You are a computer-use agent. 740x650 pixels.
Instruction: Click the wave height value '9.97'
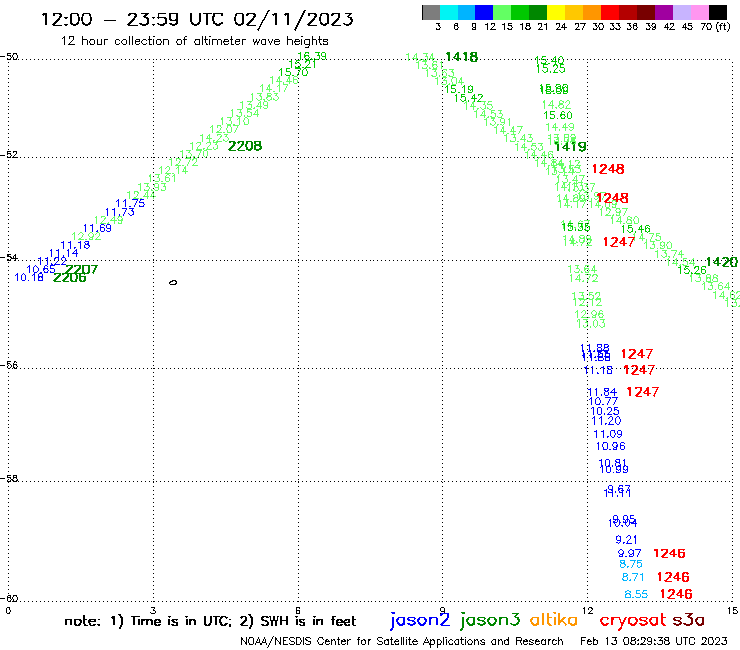pyautogui.click(x=630, y=553)
